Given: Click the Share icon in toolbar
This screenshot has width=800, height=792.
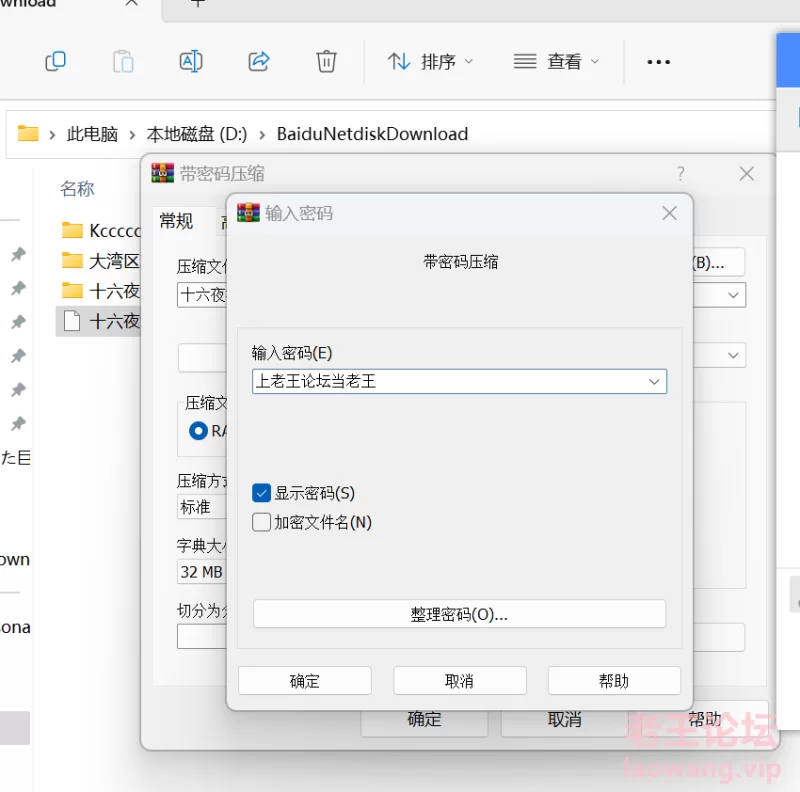Looking at the screenshot, I should pos(259,62).
